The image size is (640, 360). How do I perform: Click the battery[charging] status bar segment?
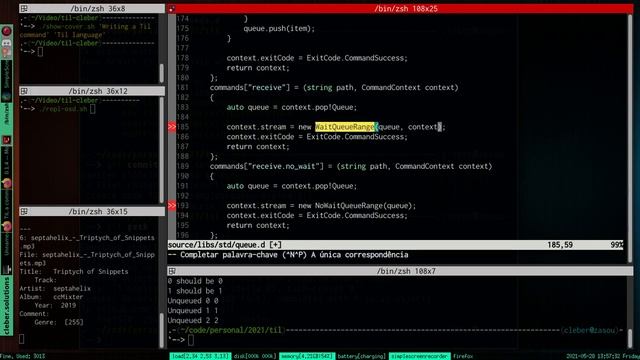click(362, 356)
